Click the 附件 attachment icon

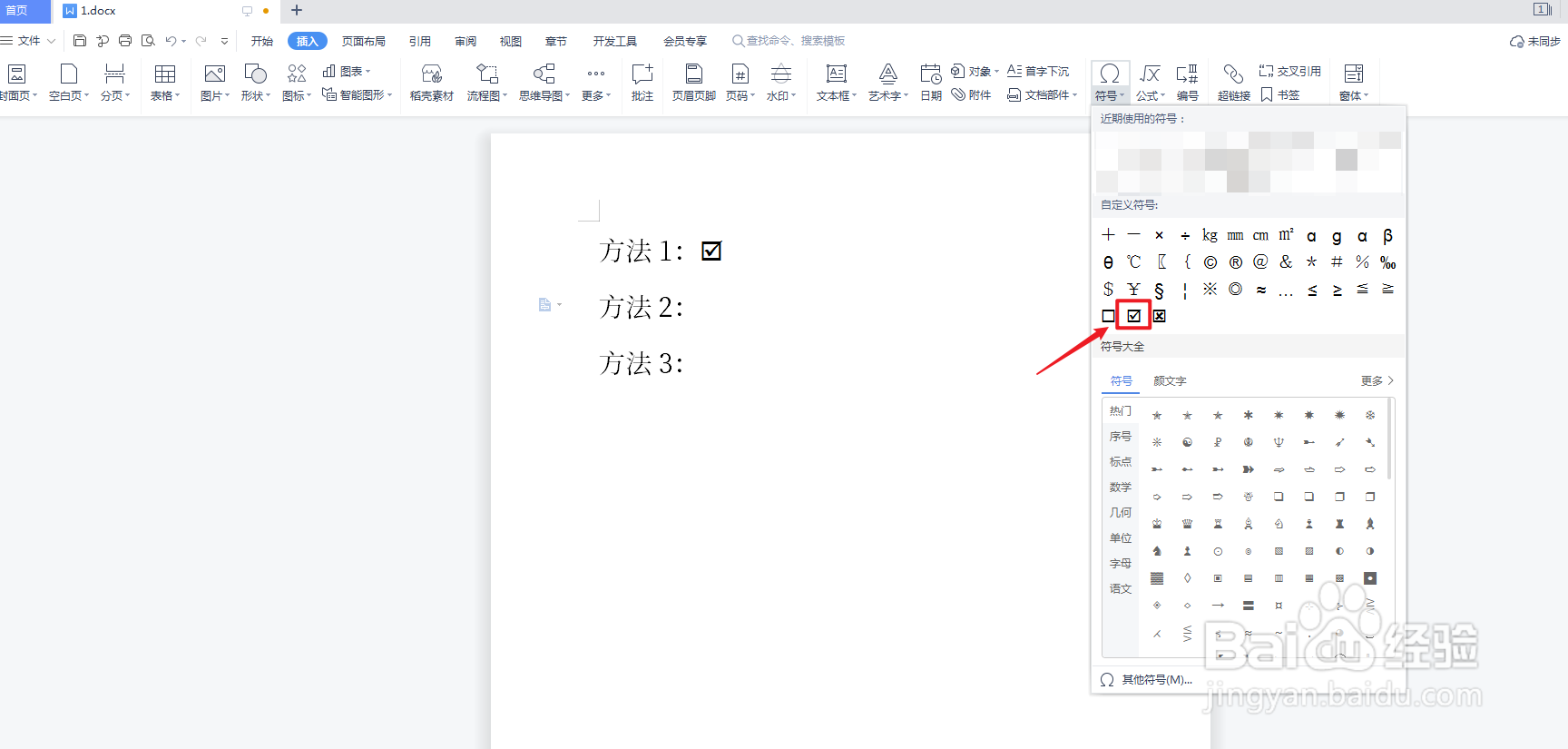coord(972,94)
